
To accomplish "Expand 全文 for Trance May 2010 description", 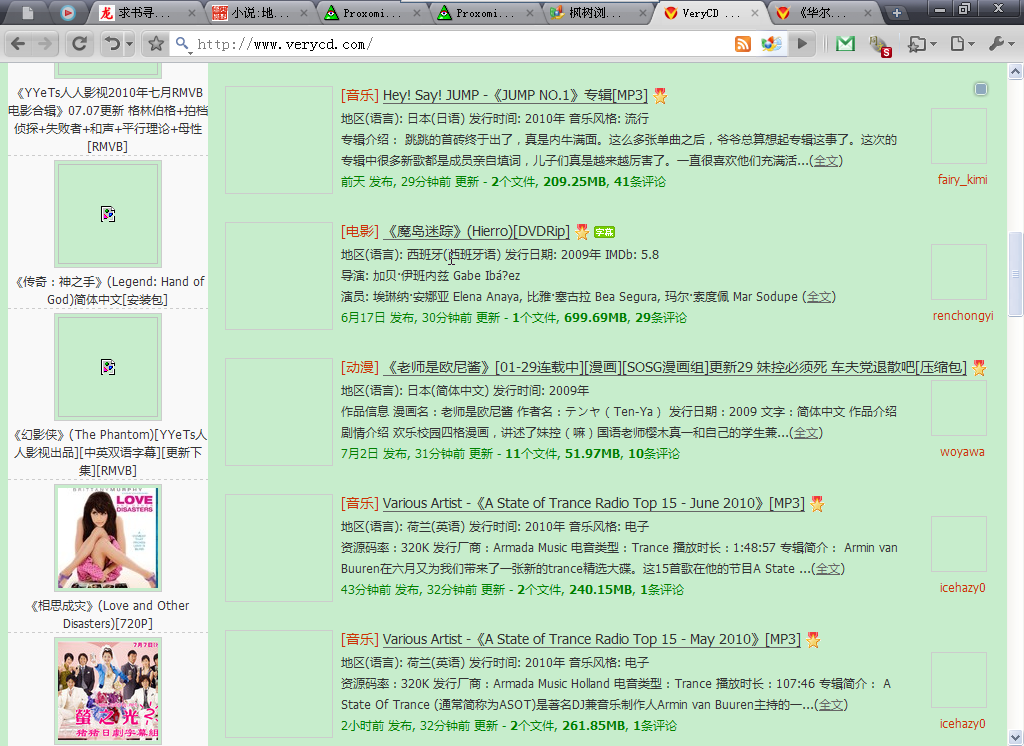I will click(831, 704).
